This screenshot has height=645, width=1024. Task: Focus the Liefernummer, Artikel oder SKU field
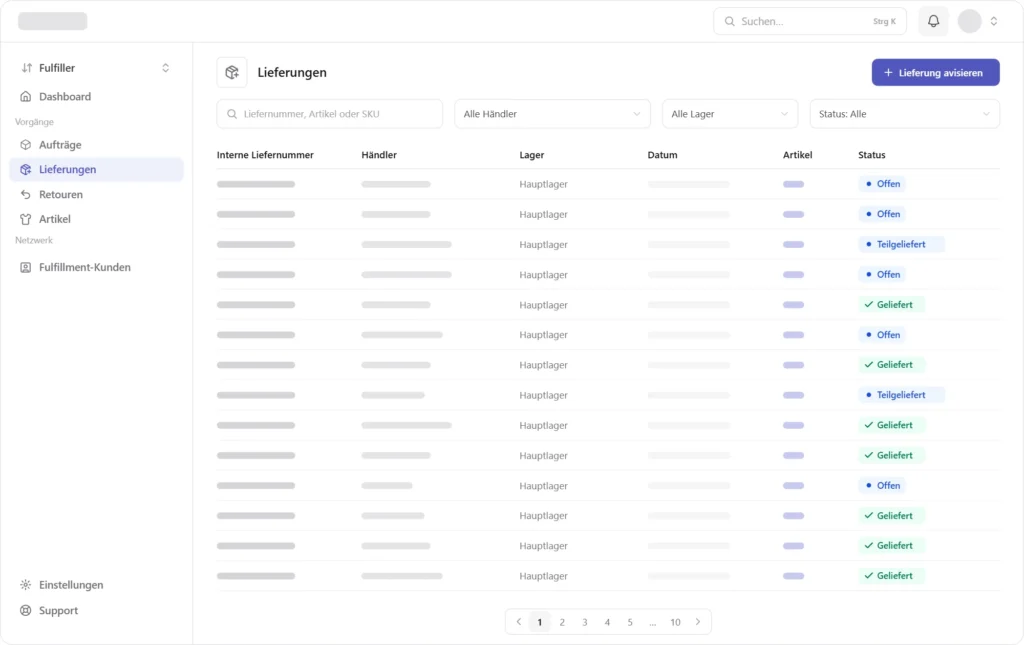click(x=330, y=114)
